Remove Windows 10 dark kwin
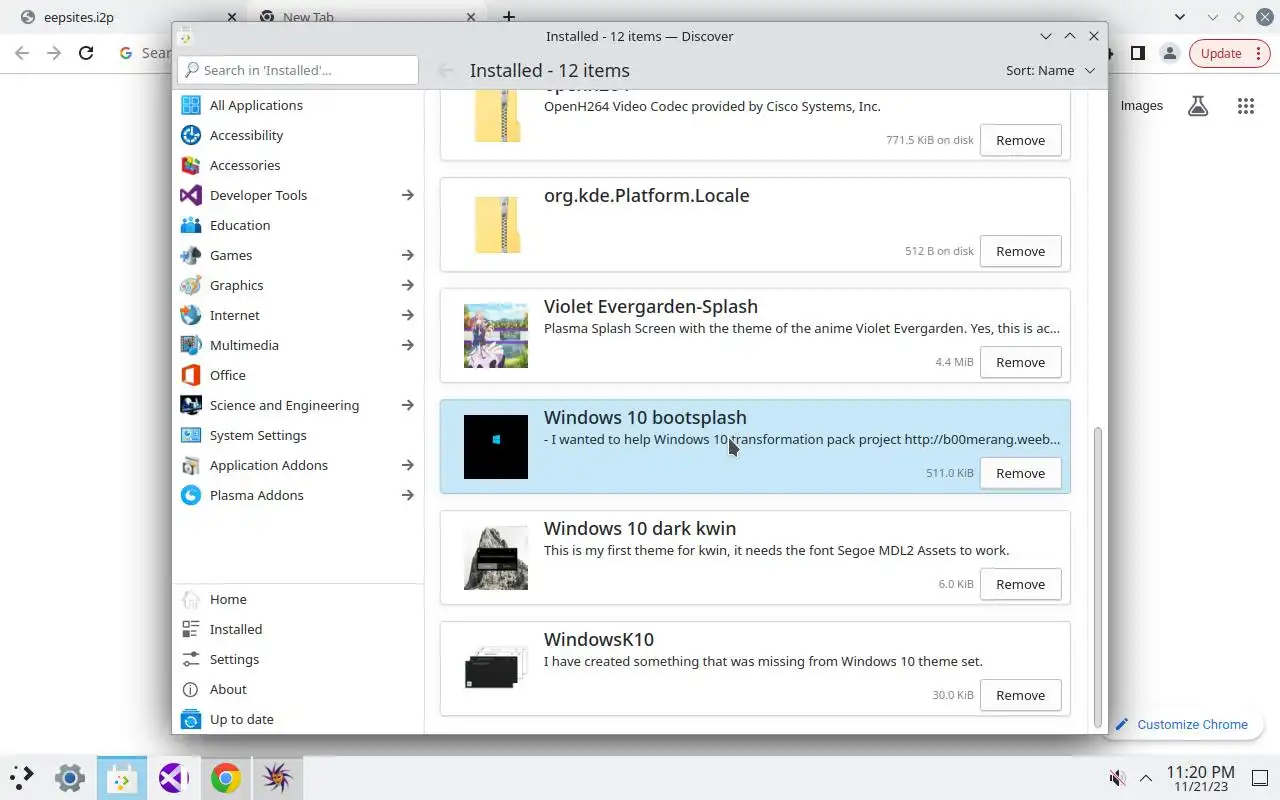 [1020, 584]
